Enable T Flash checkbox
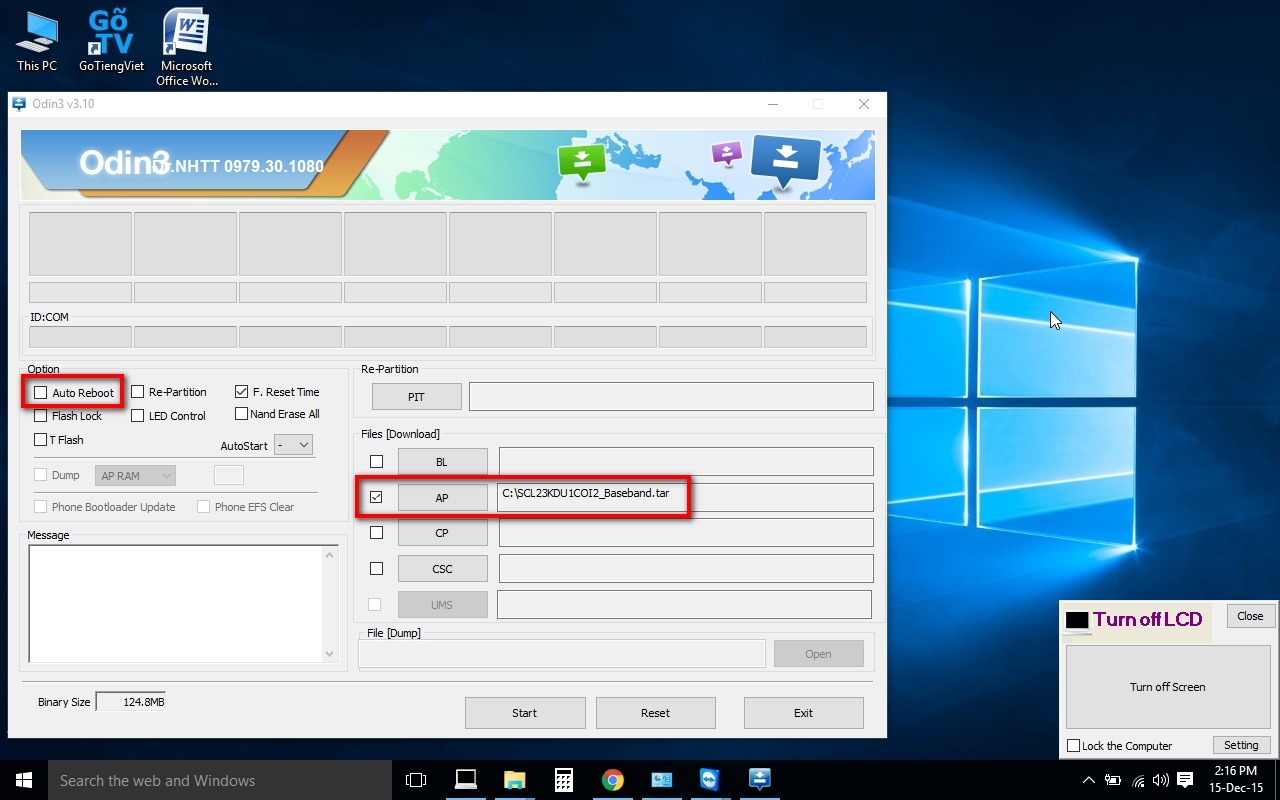This screenshot has width=1280, height=800. tap(41, 440)
